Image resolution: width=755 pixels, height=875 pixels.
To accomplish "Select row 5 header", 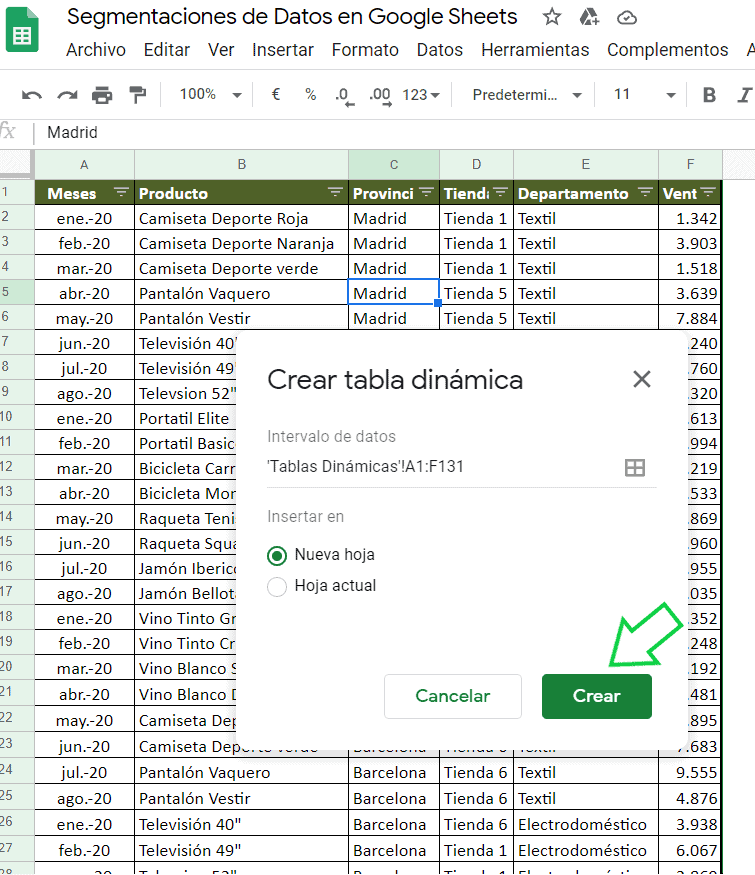I will coord(17,292).
